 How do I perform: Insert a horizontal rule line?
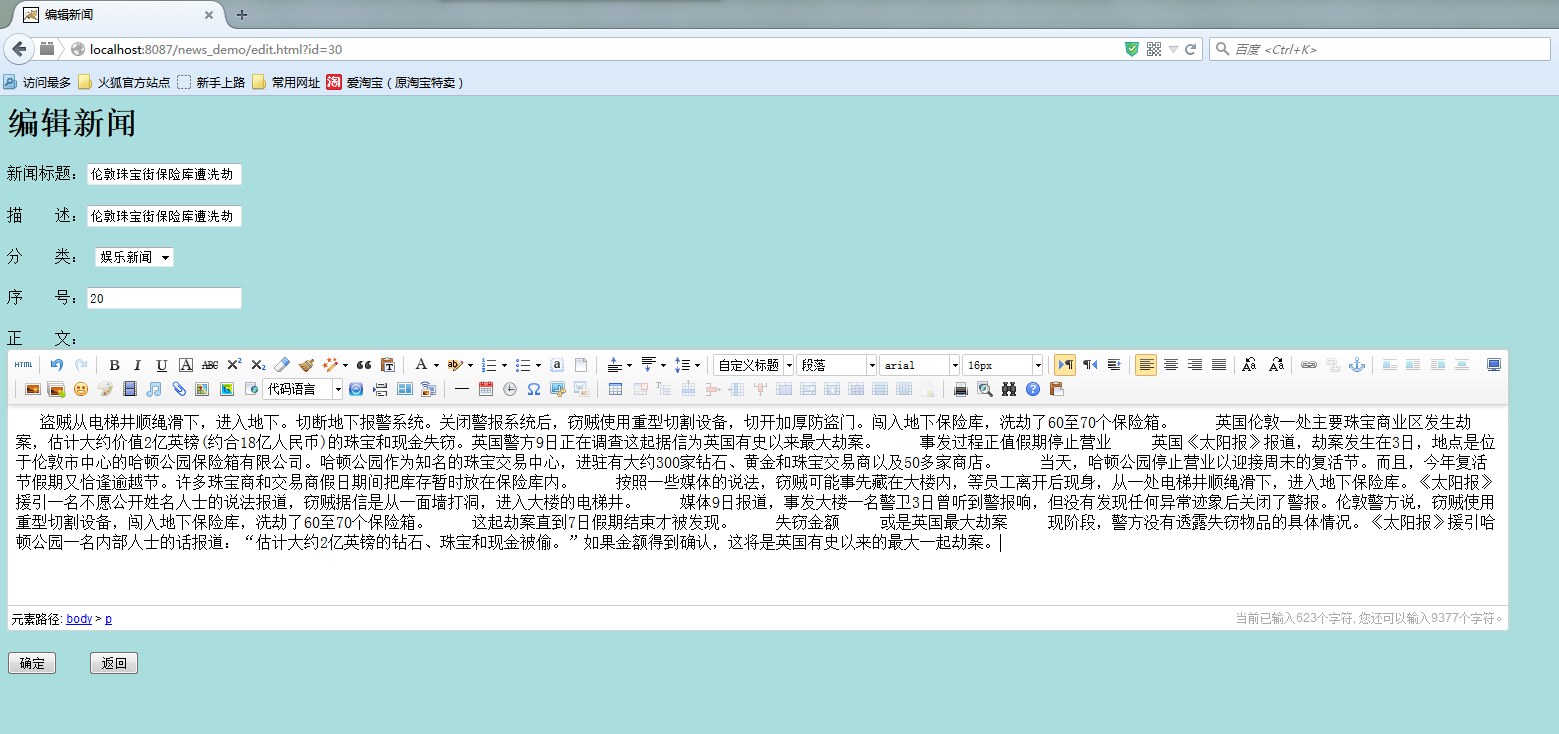tap(462, 389)
